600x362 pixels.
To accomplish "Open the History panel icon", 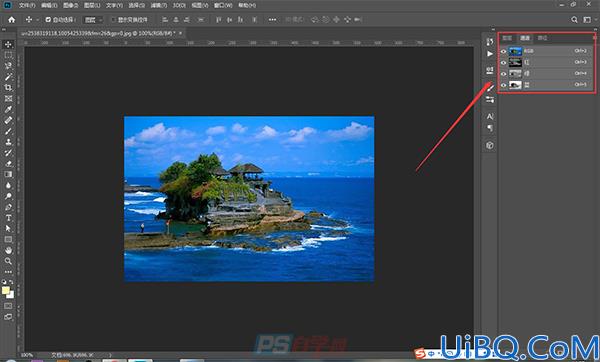I will click(490, 41).
